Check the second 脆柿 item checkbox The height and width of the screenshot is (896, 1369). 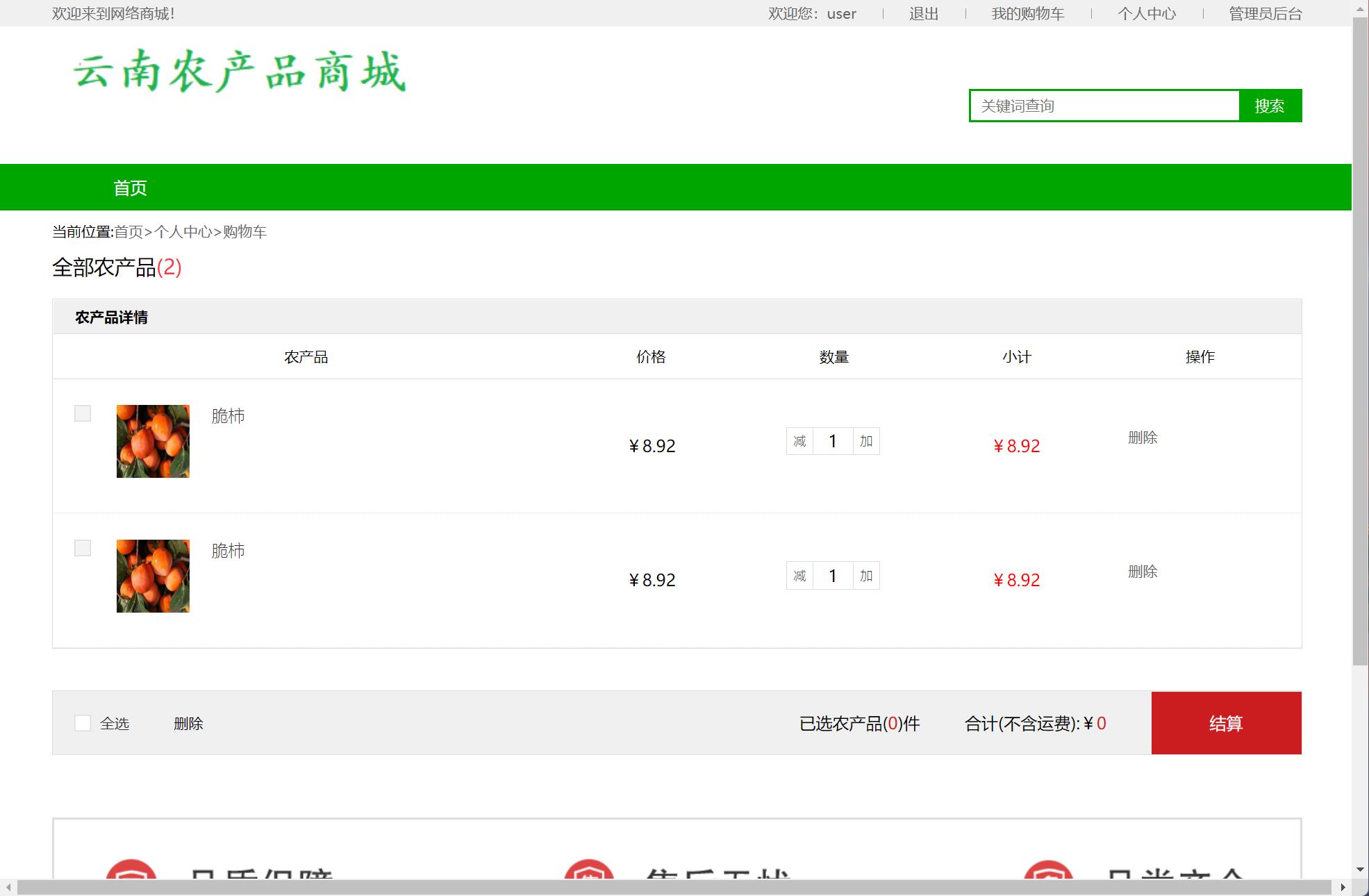pyautogui.click(x=83, y=548)
